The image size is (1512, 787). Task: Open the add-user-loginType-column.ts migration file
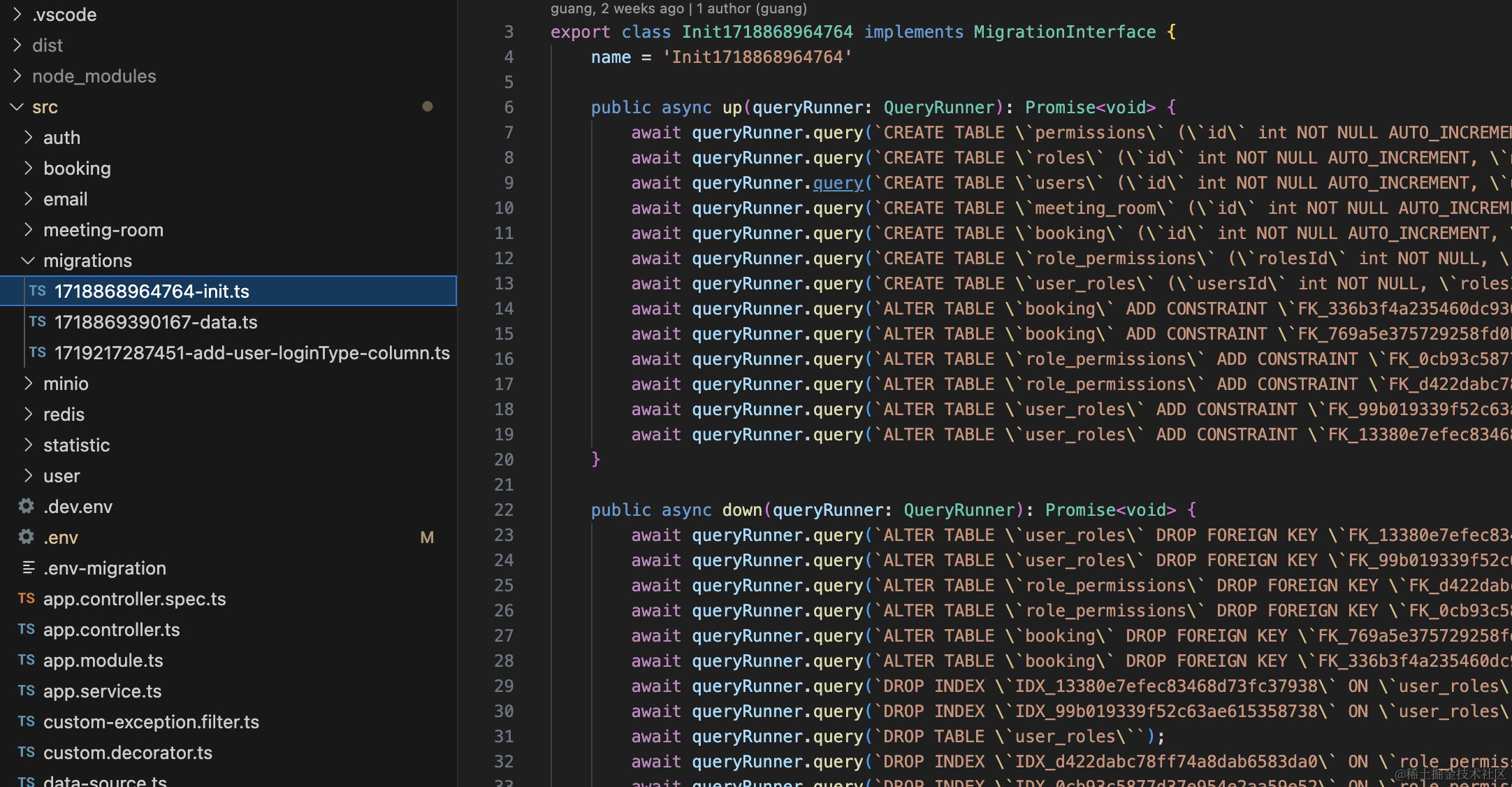point(252,353)
